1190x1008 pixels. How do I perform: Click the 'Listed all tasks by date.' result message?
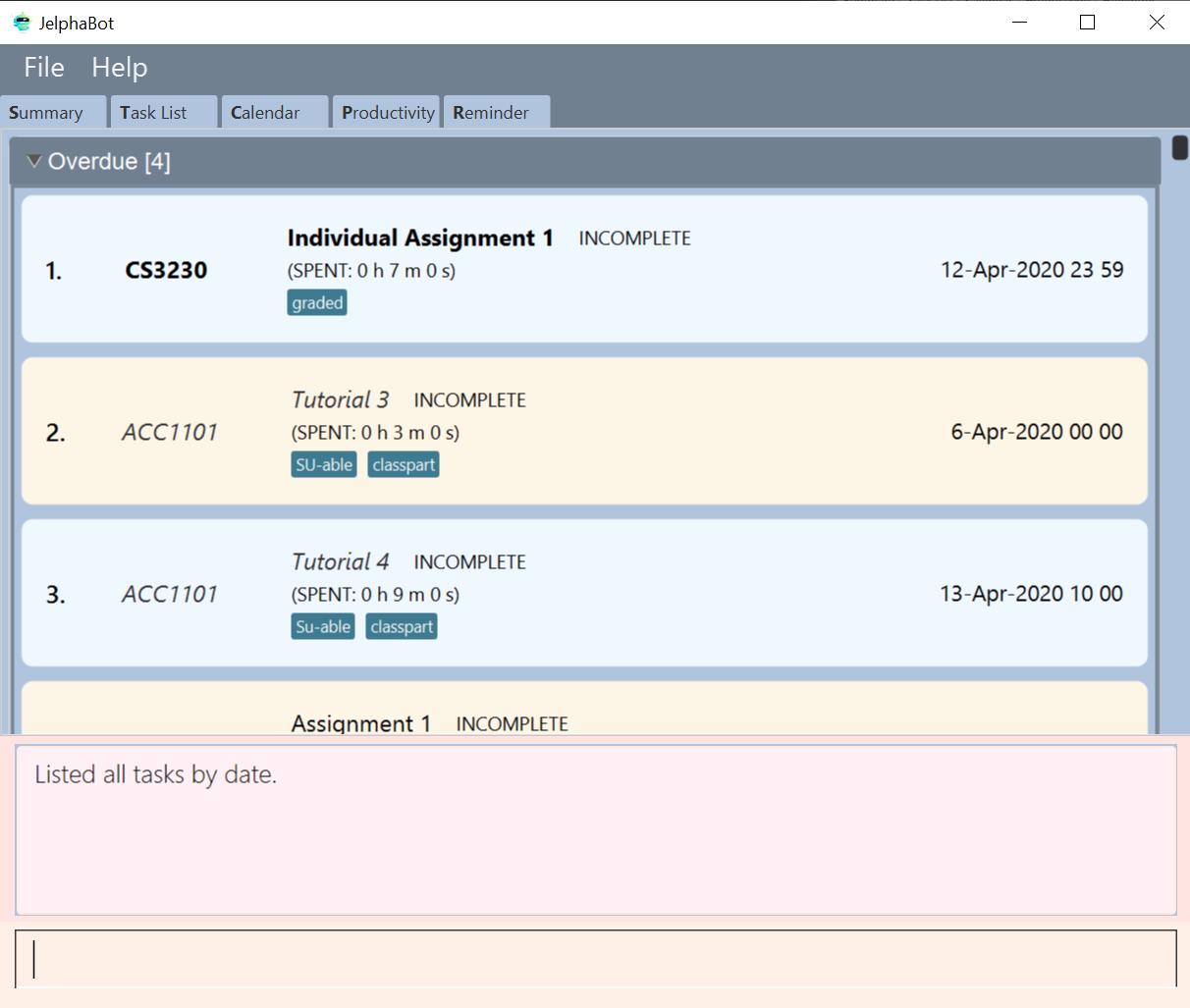[x=155, y=774]
